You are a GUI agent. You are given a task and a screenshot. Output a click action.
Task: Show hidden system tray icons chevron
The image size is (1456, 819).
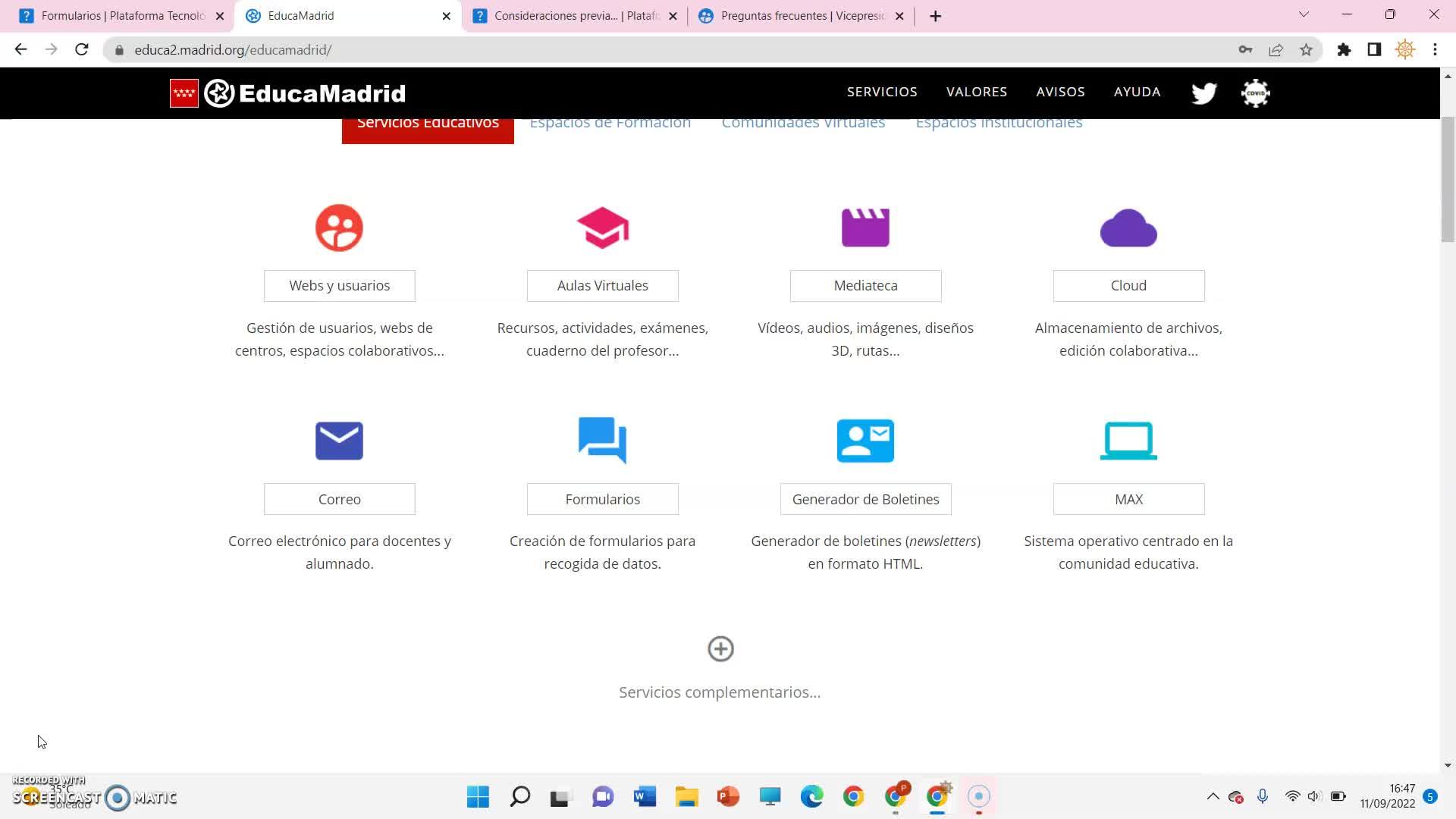click(x=1213, y=796)
